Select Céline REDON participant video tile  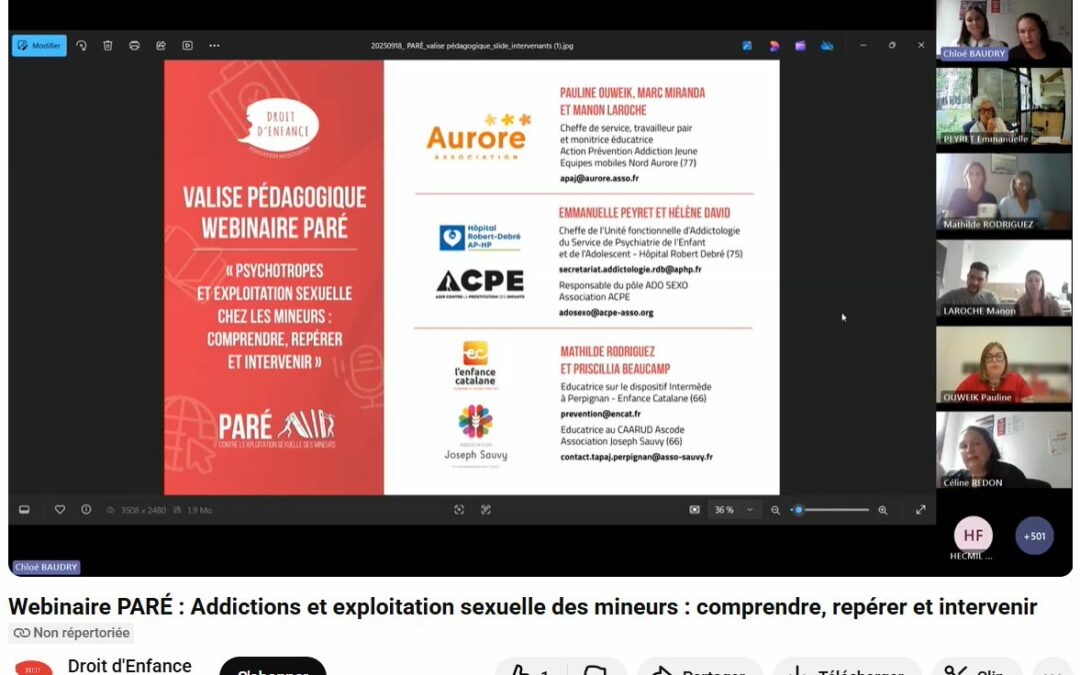pos(1004,450)
